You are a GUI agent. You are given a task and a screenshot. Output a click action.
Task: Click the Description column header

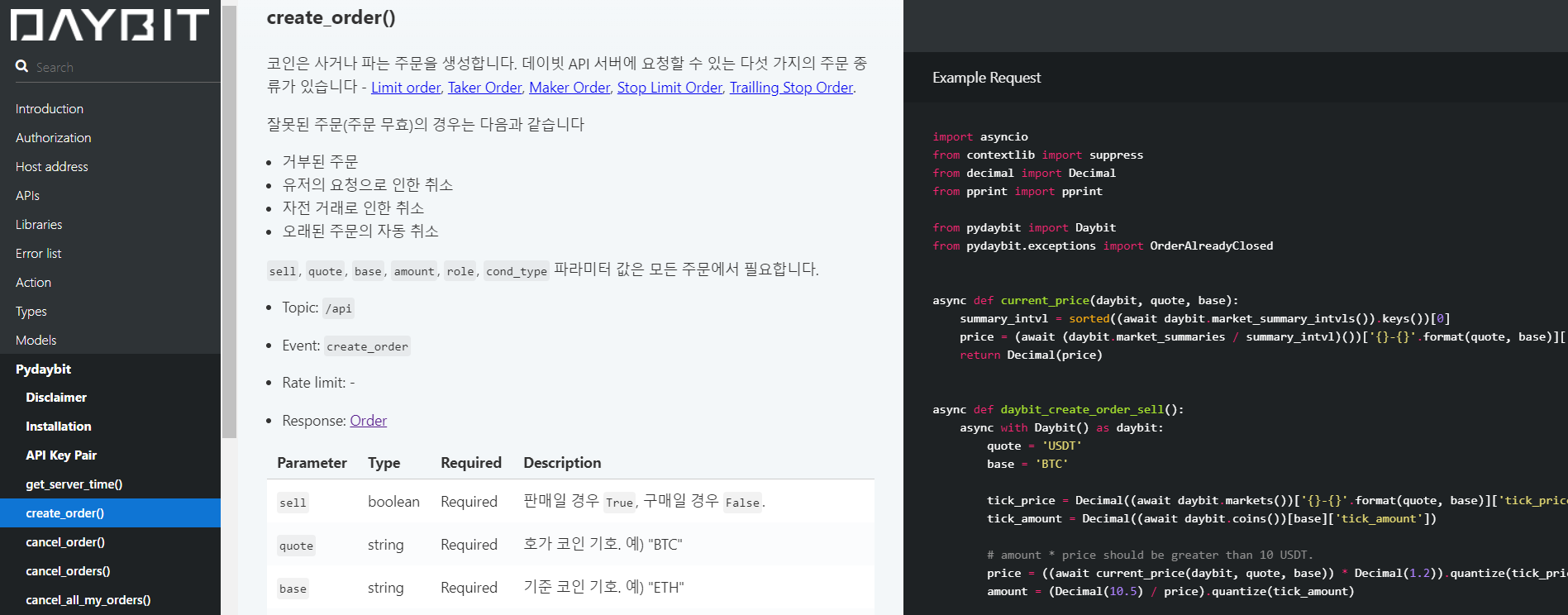(x=562, y=463)
